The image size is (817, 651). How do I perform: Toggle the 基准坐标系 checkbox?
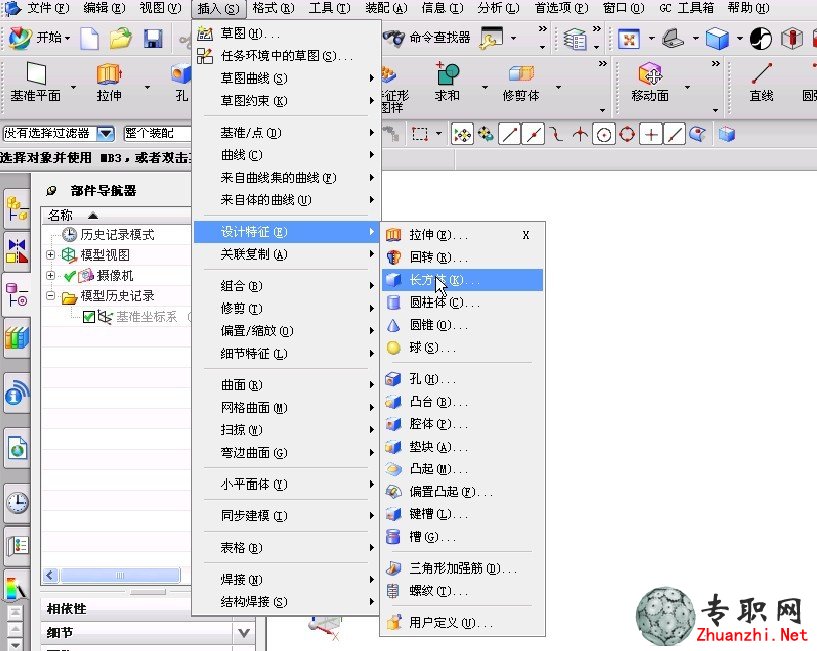[x=89, y=317]
